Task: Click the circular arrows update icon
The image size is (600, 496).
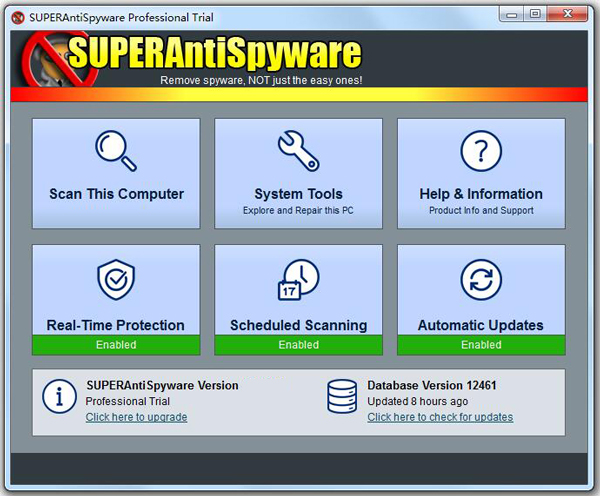Action: (481, 280)
